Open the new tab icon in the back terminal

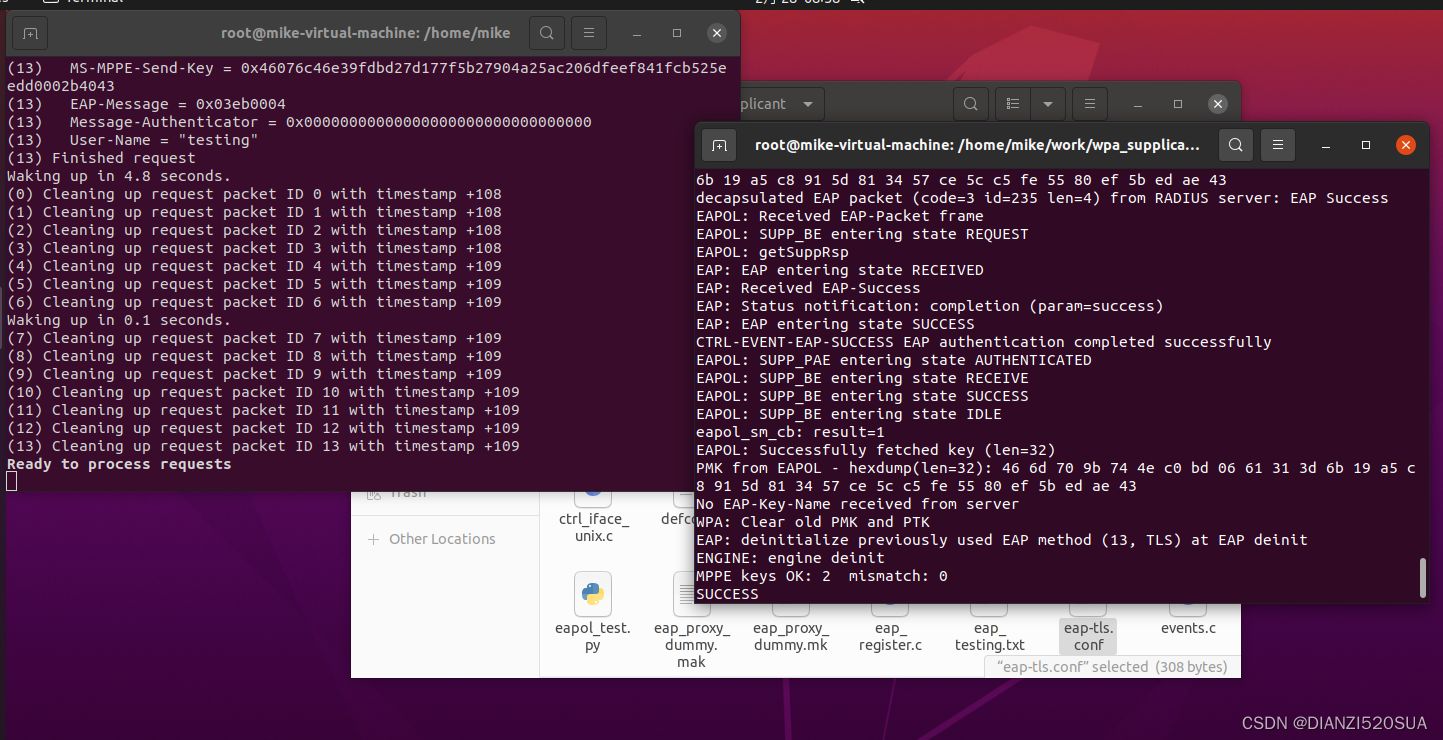(29, 32)
